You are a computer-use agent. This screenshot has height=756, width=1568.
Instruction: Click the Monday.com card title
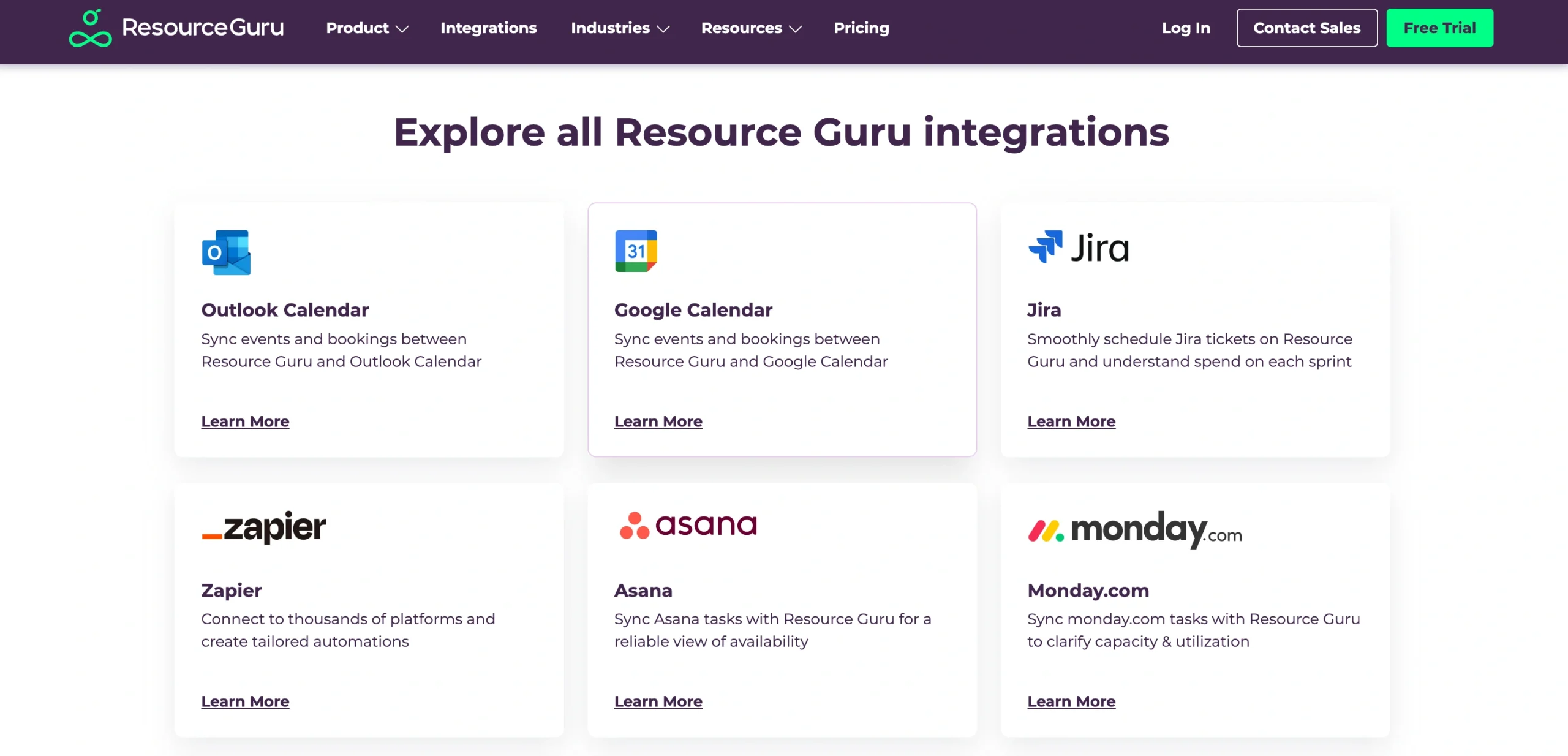[x=1088, y=591]
